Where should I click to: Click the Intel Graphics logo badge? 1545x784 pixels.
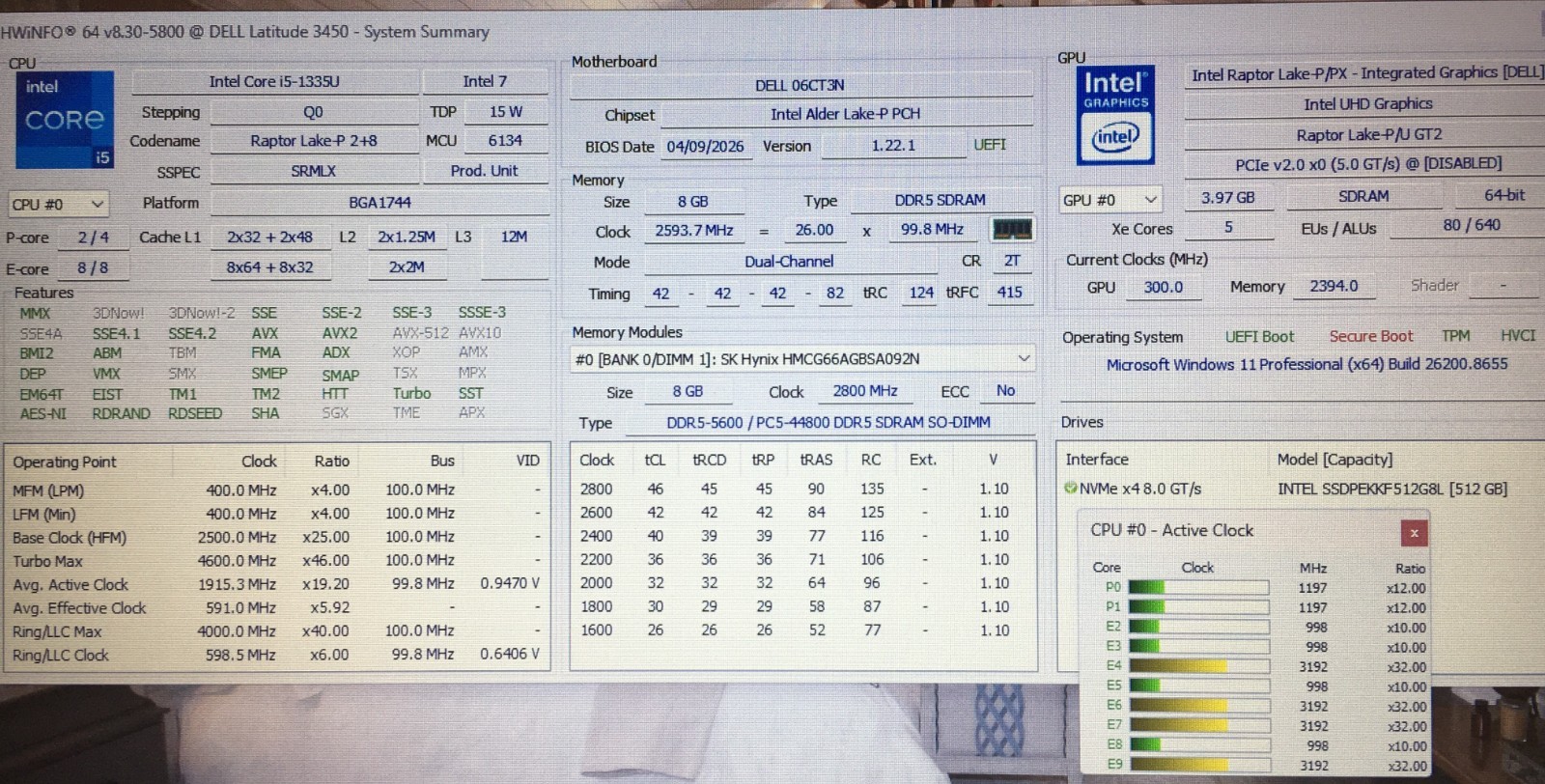pyautogui.click(x=1115, y=117)
